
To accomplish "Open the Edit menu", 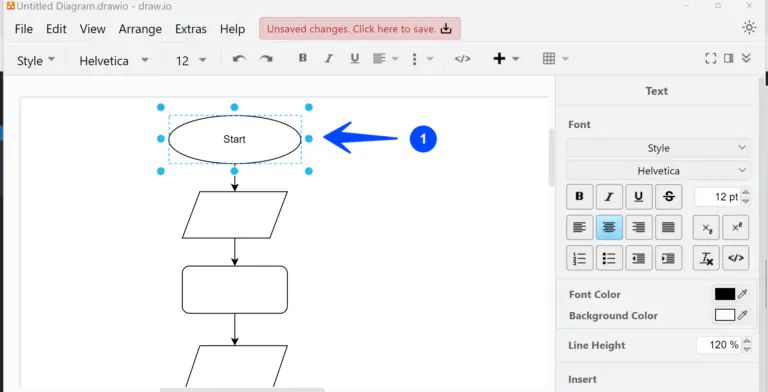I will 56,29.
